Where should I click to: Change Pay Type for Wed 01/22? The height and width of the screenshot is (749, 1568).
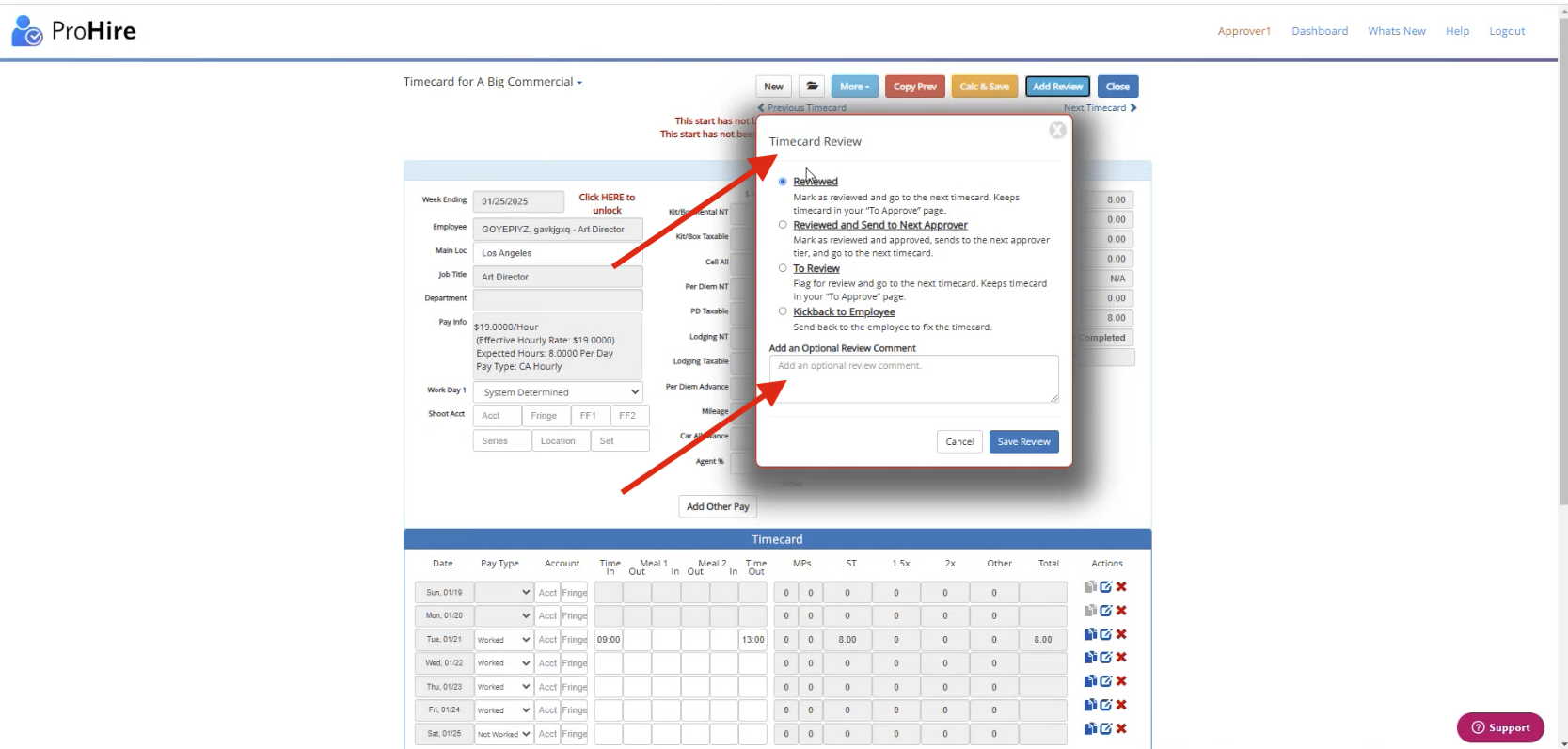point(503,663)
